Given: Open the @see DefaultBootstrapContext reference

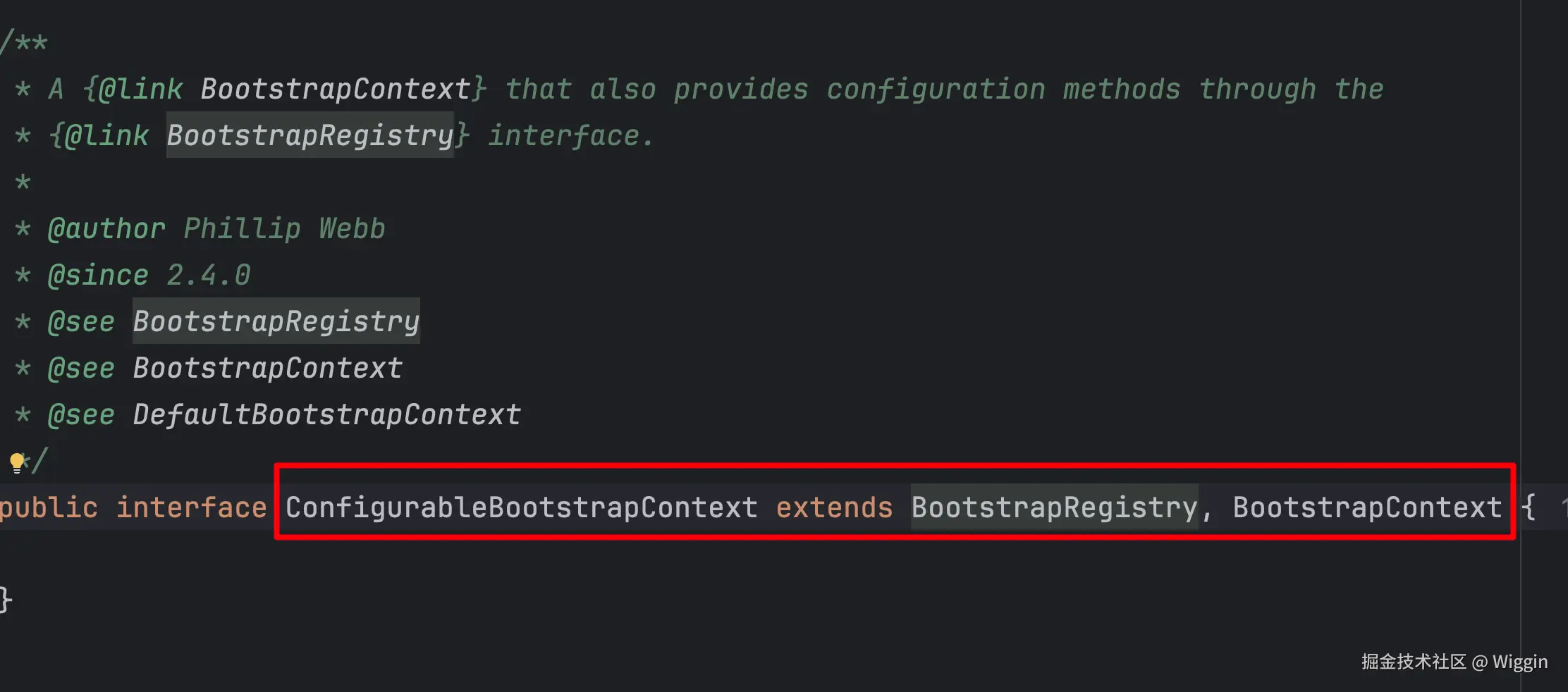Looking at the screenshot, I should tap(326, 414).
